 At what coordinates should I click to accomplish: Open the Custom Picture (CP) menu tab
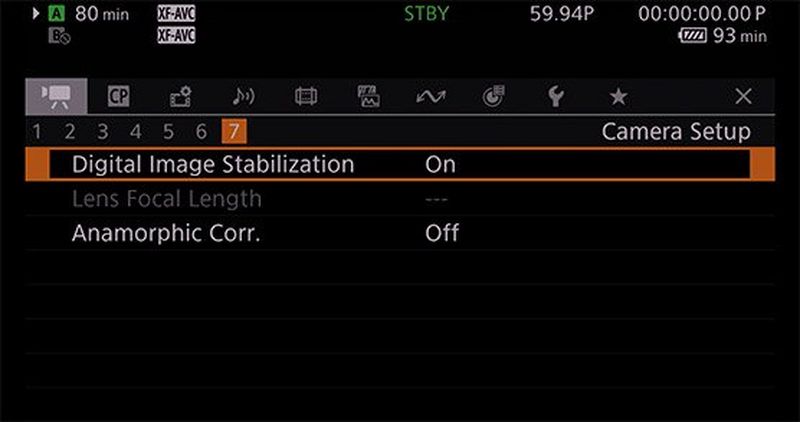coord(119,96)
